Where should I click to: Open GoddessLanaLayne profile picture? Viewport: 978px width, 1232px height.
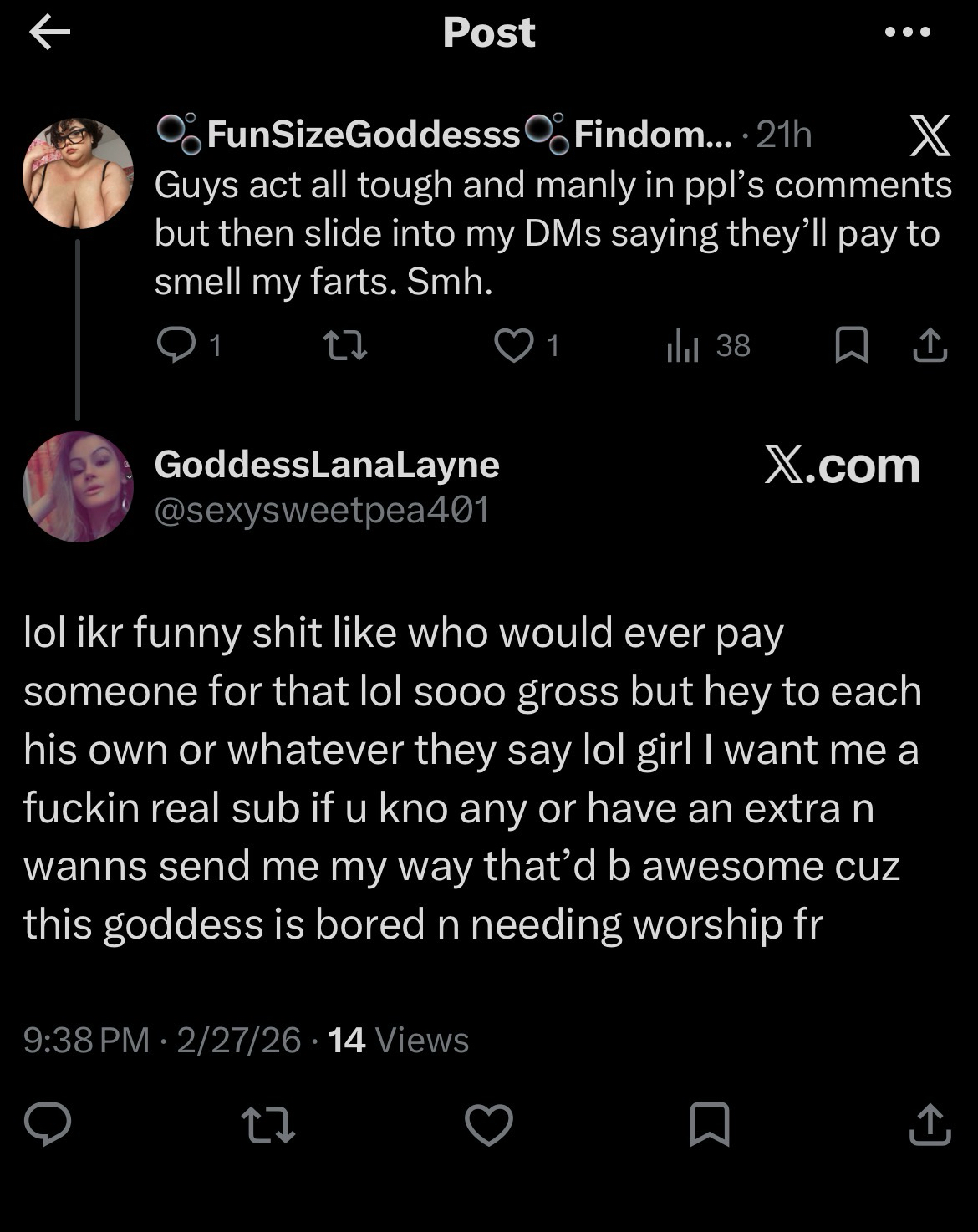coord(78,486)
